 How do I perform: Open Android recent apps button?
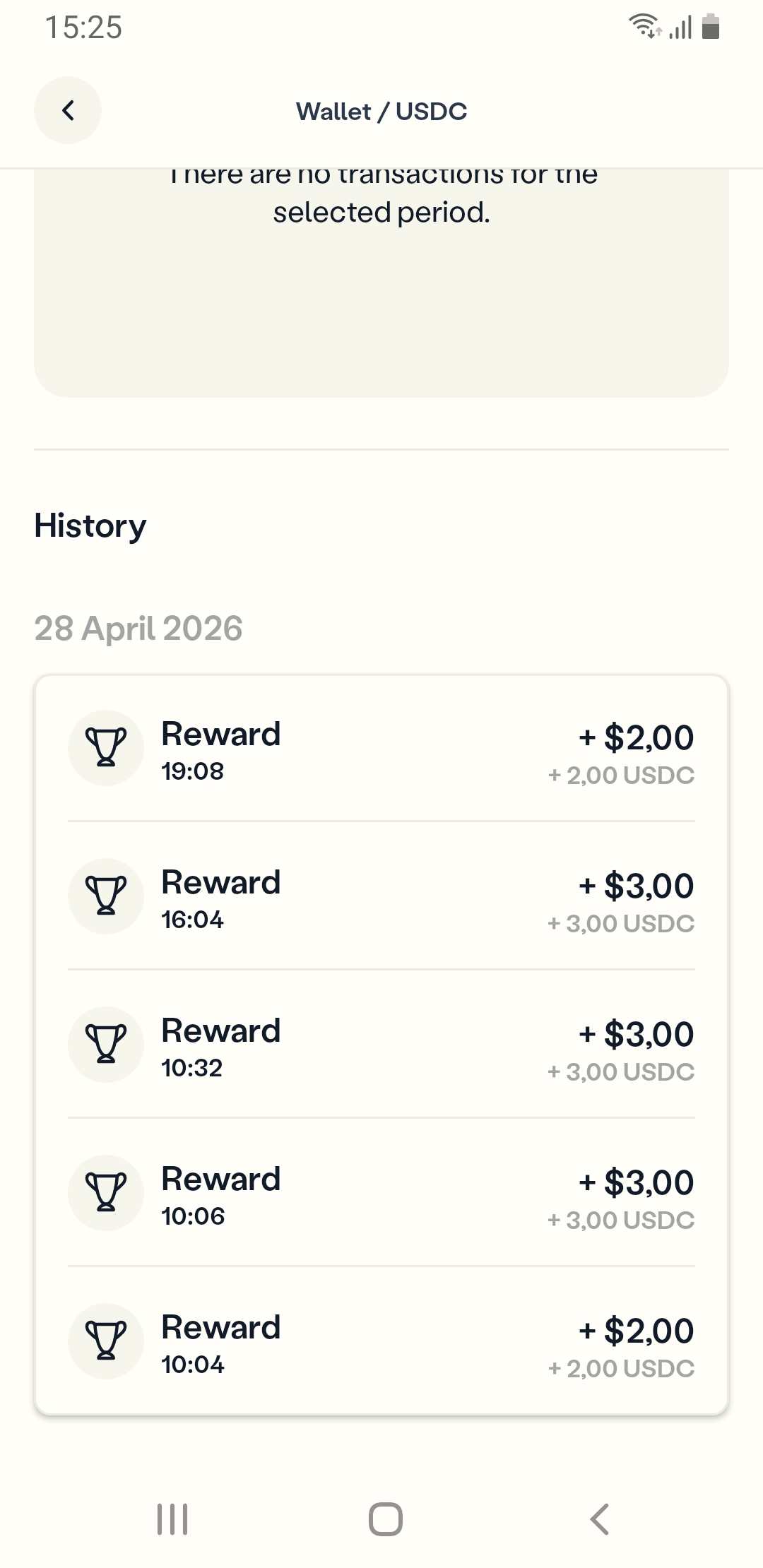click(172, 1519)
